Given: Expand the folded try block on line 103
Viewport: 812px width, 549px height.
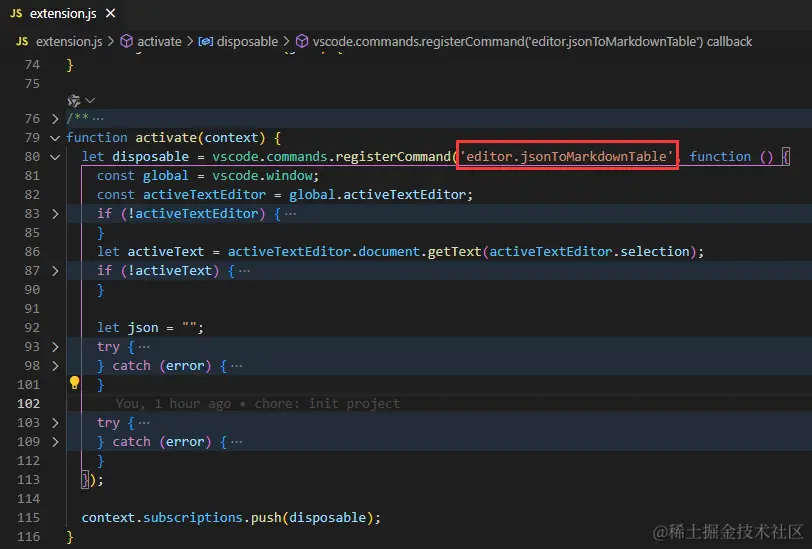Looking at the screenshot, I should (55, 423).
